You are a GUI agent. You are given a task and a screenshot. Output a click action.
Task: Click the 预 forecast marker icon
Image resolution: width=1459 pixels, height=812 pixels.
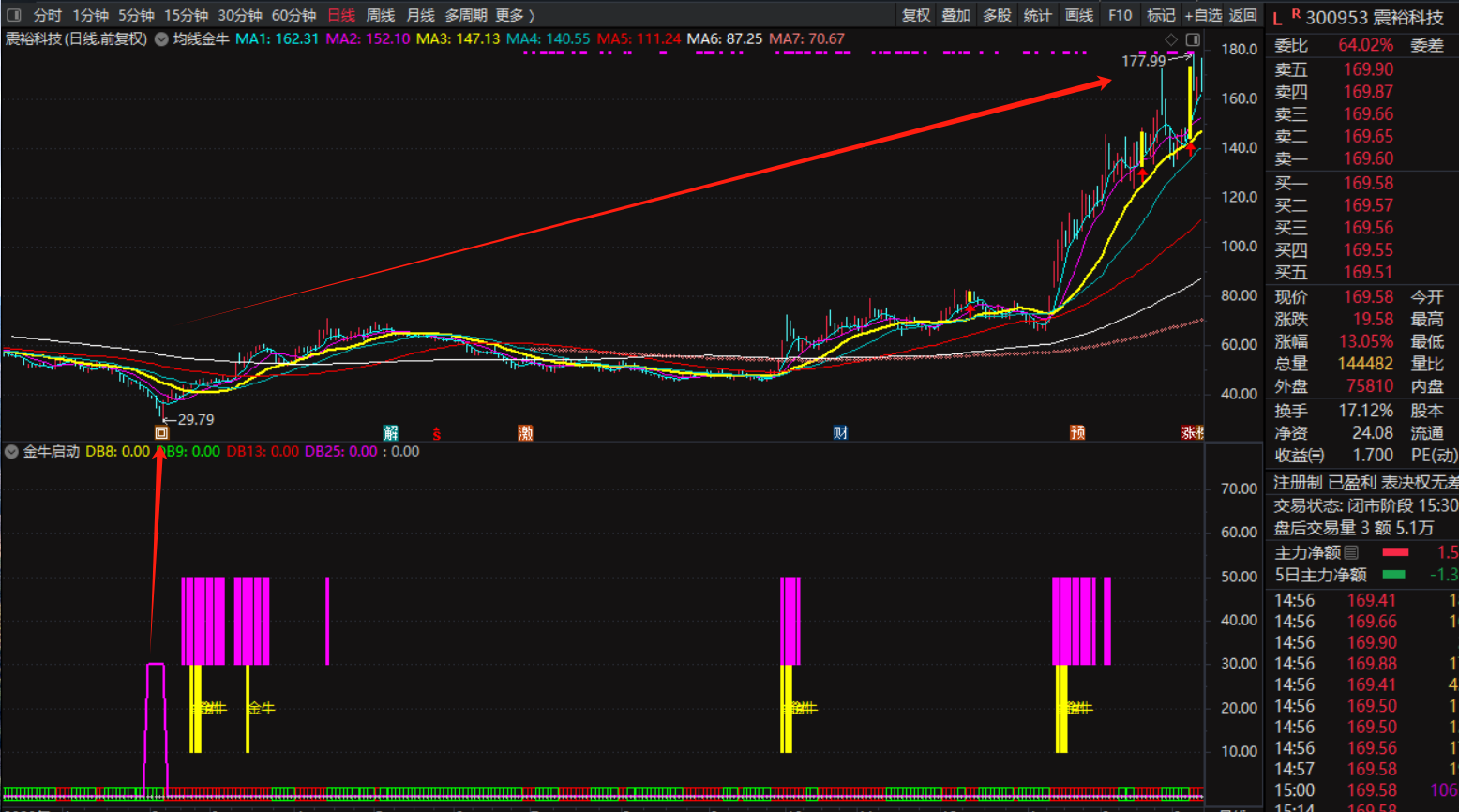click(1077, 432)
